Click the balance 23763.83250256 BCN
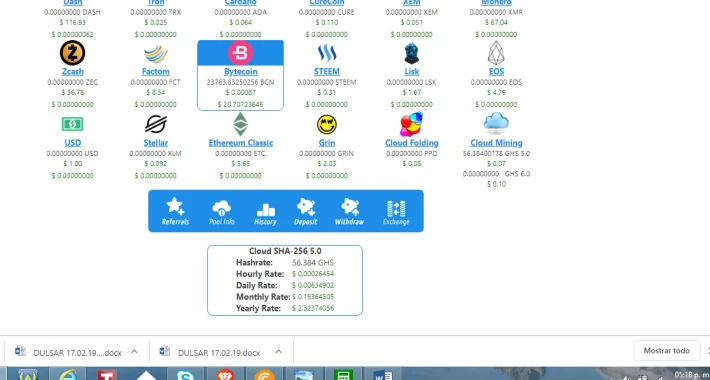710x380 pixels. tap(240, 82)
